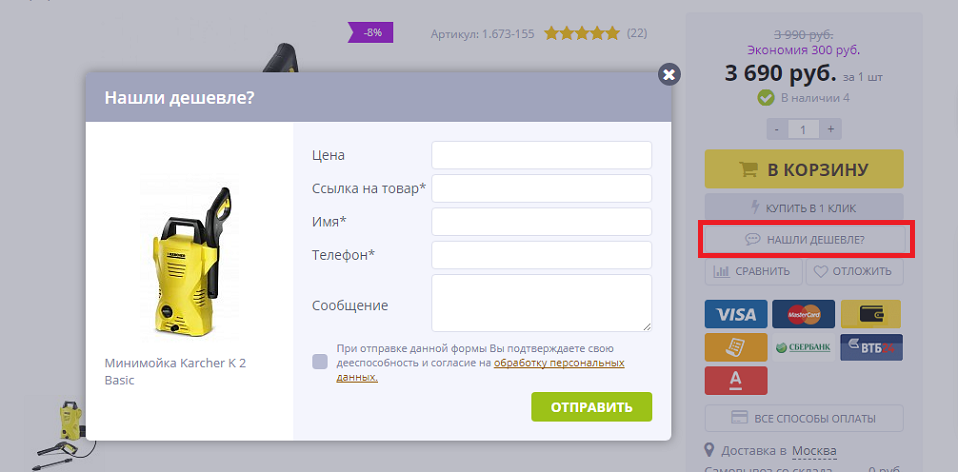This screenshot has height=472, width=958.
Task: Click the Имя input field
Action: point(541,222)
